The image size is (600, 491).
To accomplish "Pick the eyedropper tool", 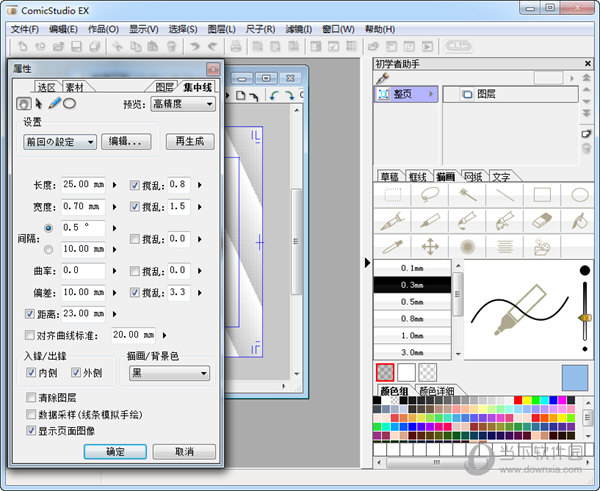I will 392,247.
